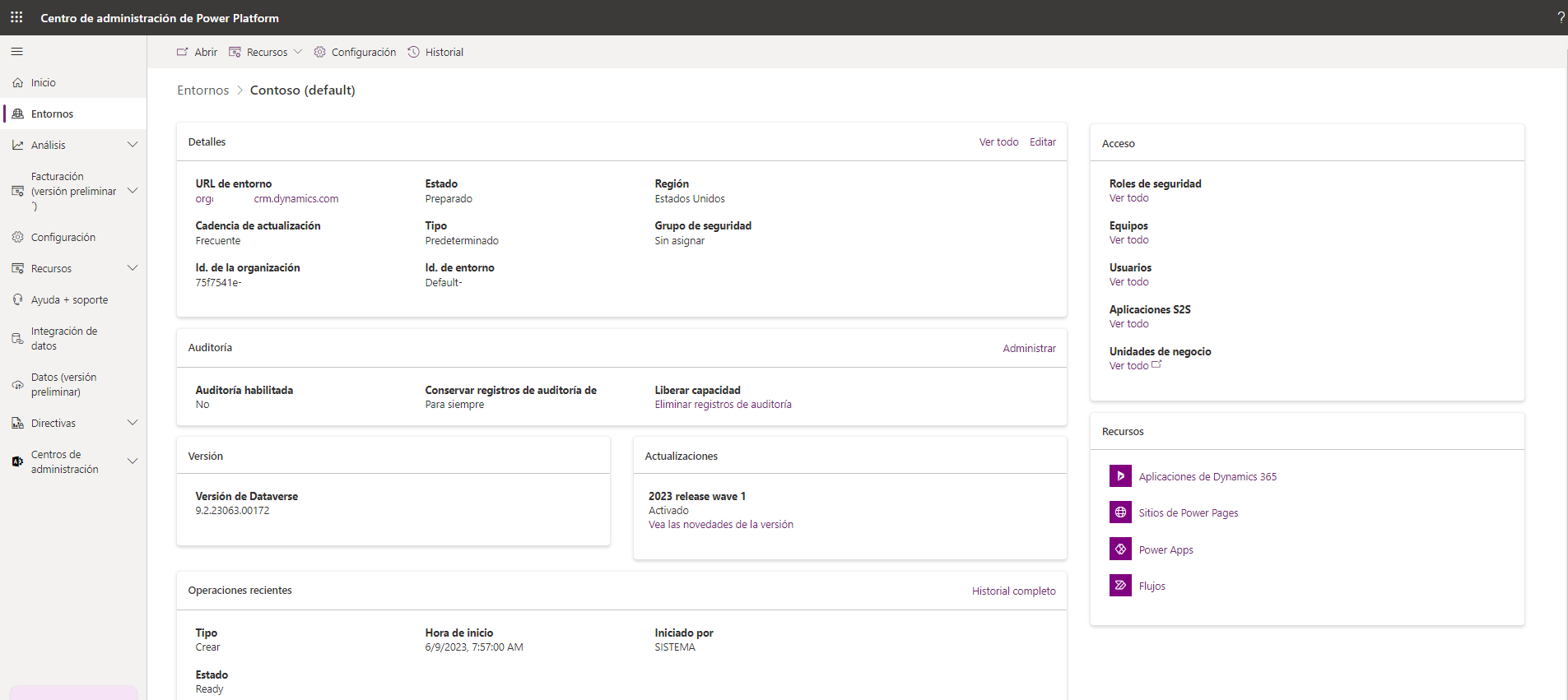Open Historial completo link
The width and height of the screenshot is (1568, 700).
point(1013,591)
